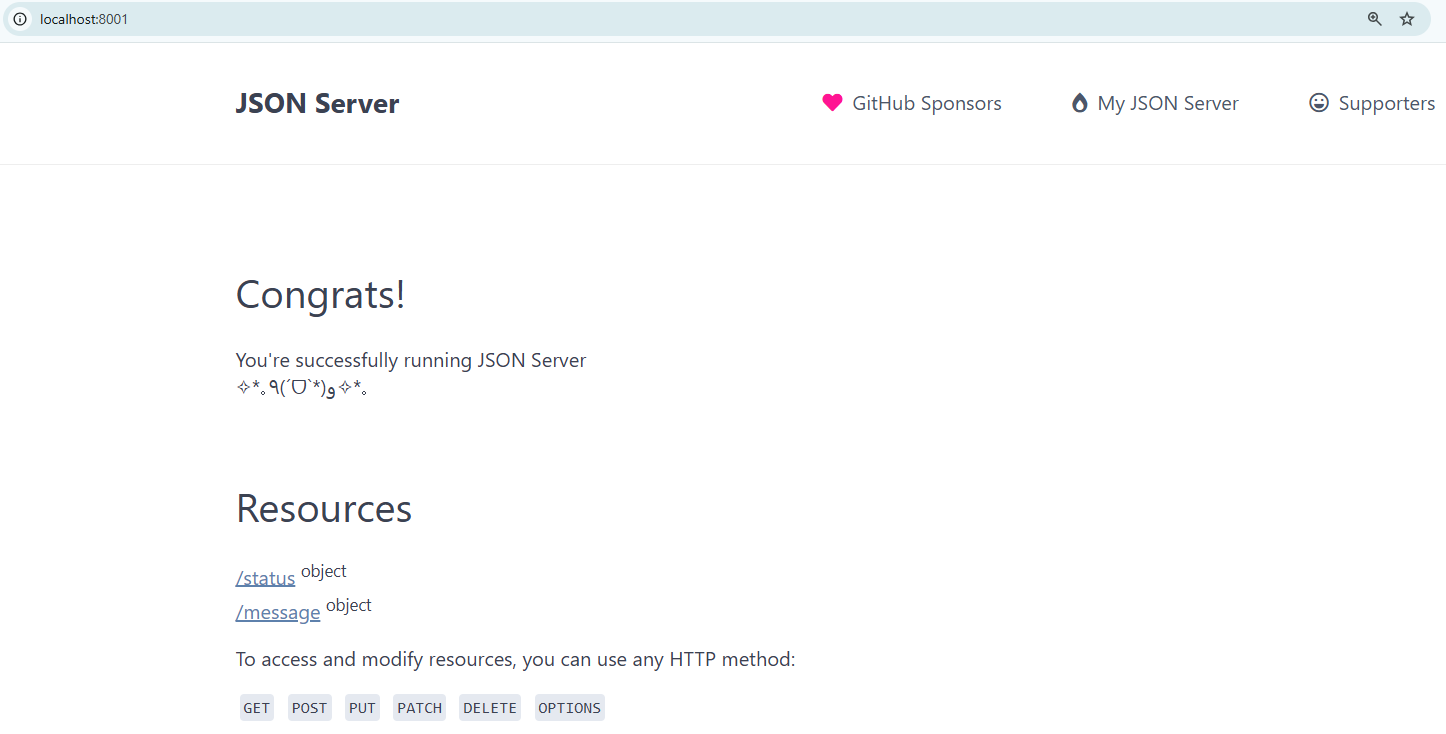
Task: Click the smiley icon beside Supporters
Action: point(1319,103)
